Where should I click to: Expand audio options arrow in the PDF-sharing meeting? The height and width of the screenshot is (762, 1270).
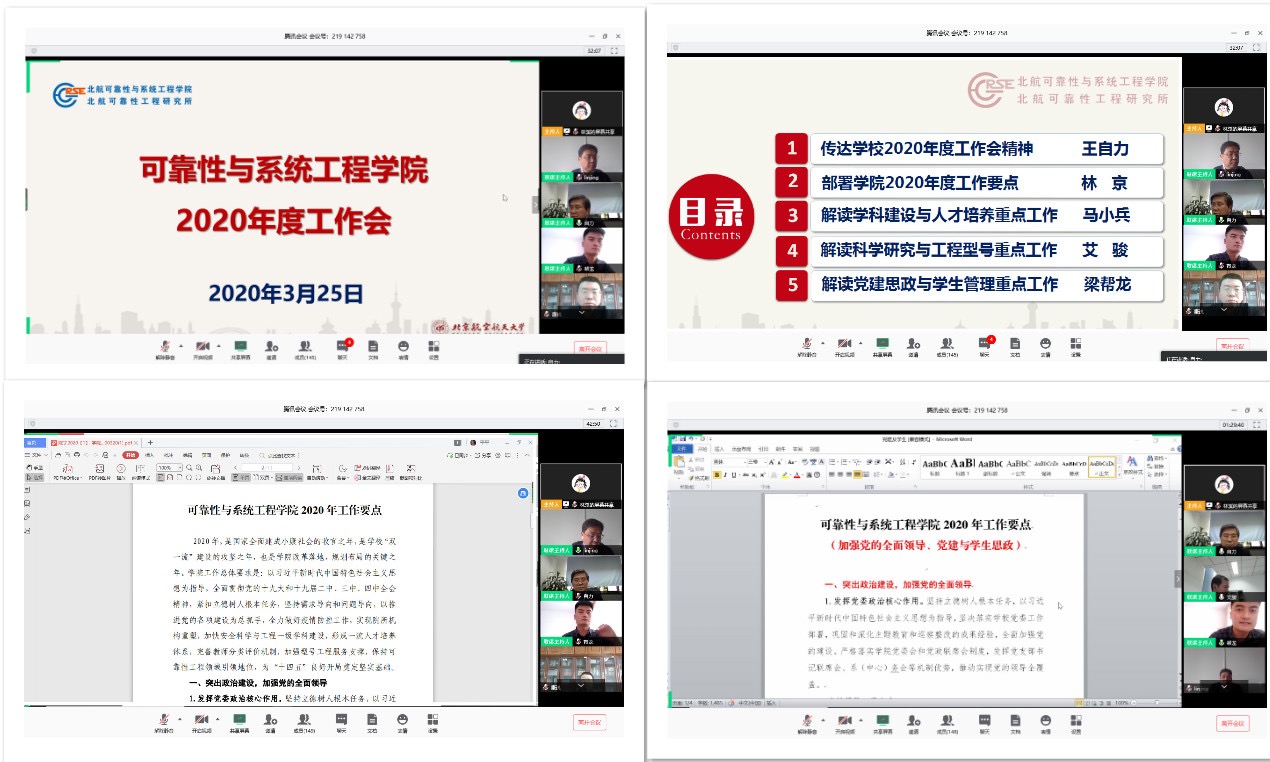point(180,720)
